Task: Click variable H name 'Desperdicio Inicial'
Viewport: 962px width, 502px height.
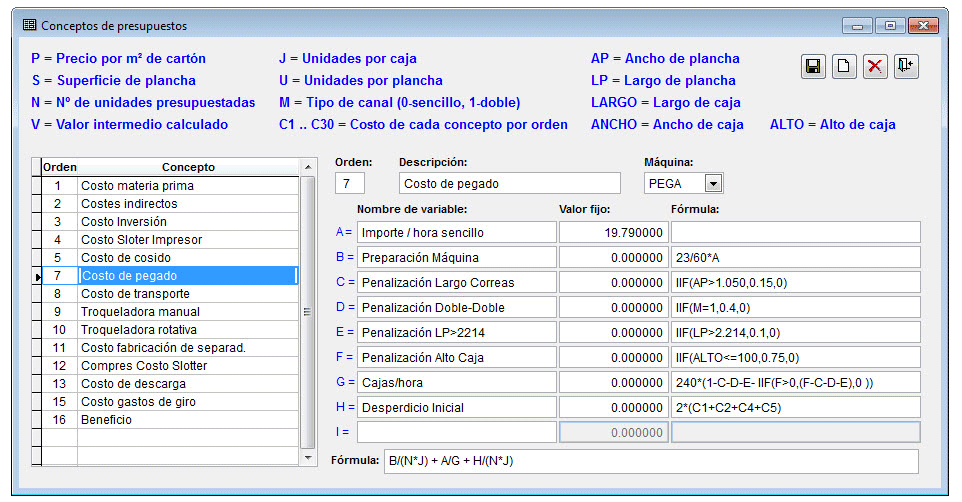Action: pyautogui.click(x=456, y=407)
